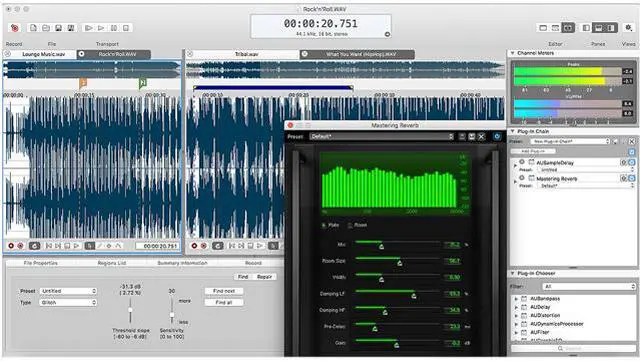Toggle loop button in left editor transport
Image resolution: width=640 pixels, height=361 pixels.
click(x=34, y=246)
